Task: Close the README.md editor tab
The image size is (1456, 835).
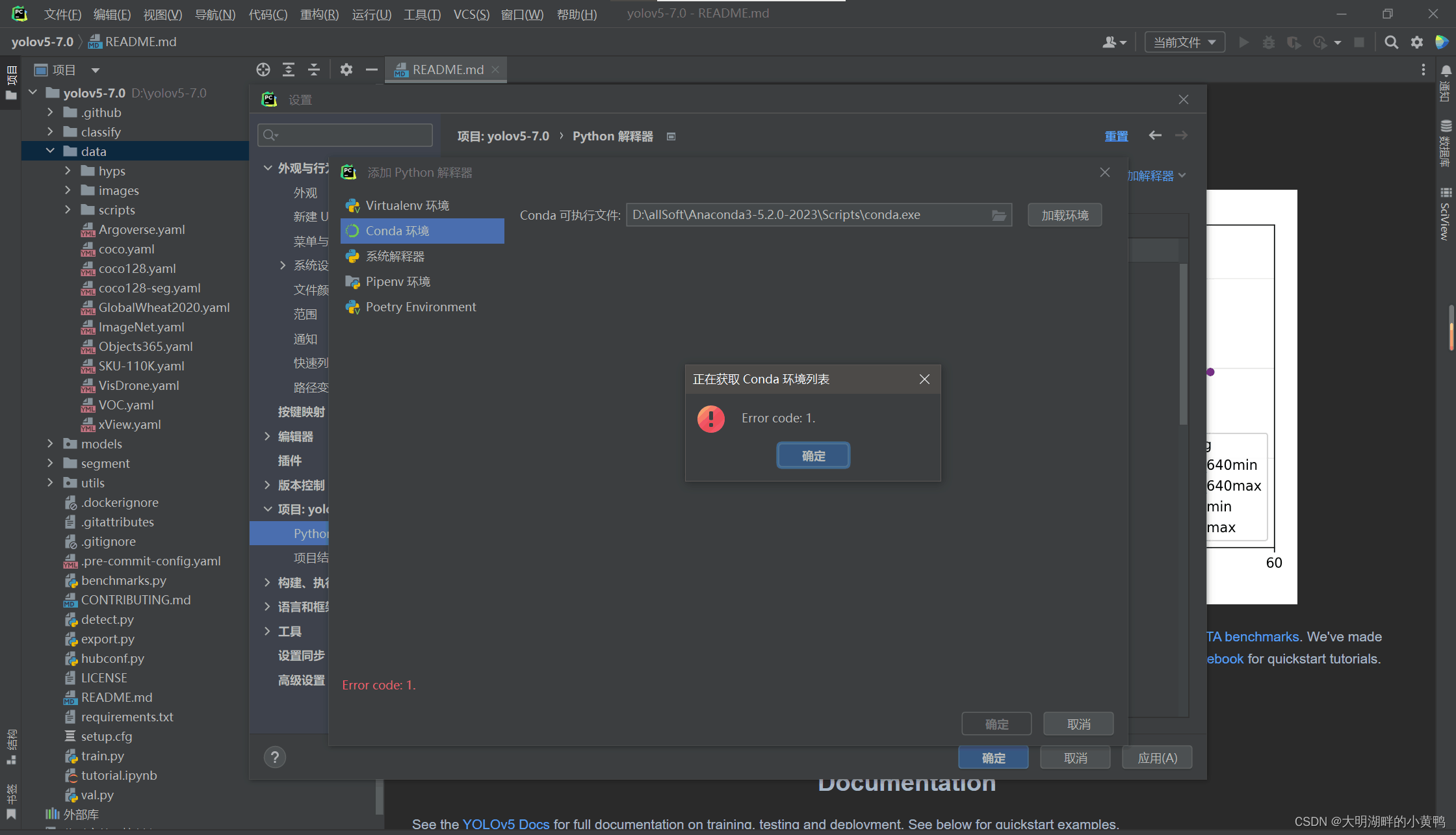Action: click(495, 70)
